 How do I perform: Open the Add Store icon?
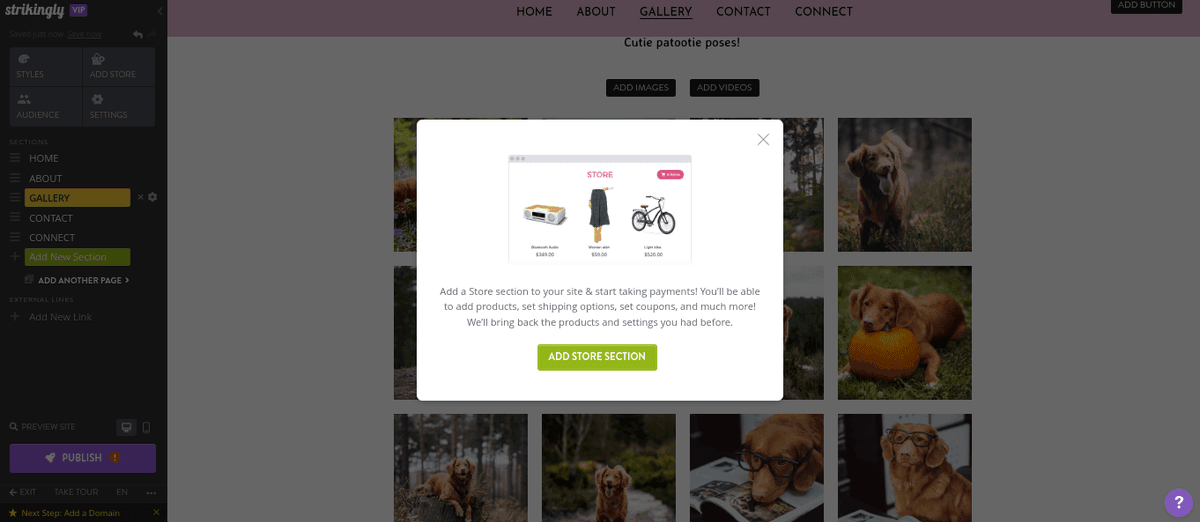click(97, 60)
